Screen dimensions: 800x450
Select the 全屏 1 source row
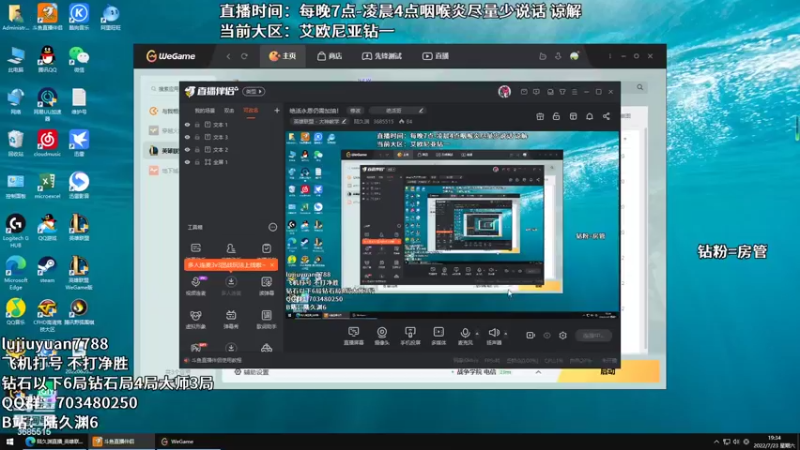[x=232, y=162]
